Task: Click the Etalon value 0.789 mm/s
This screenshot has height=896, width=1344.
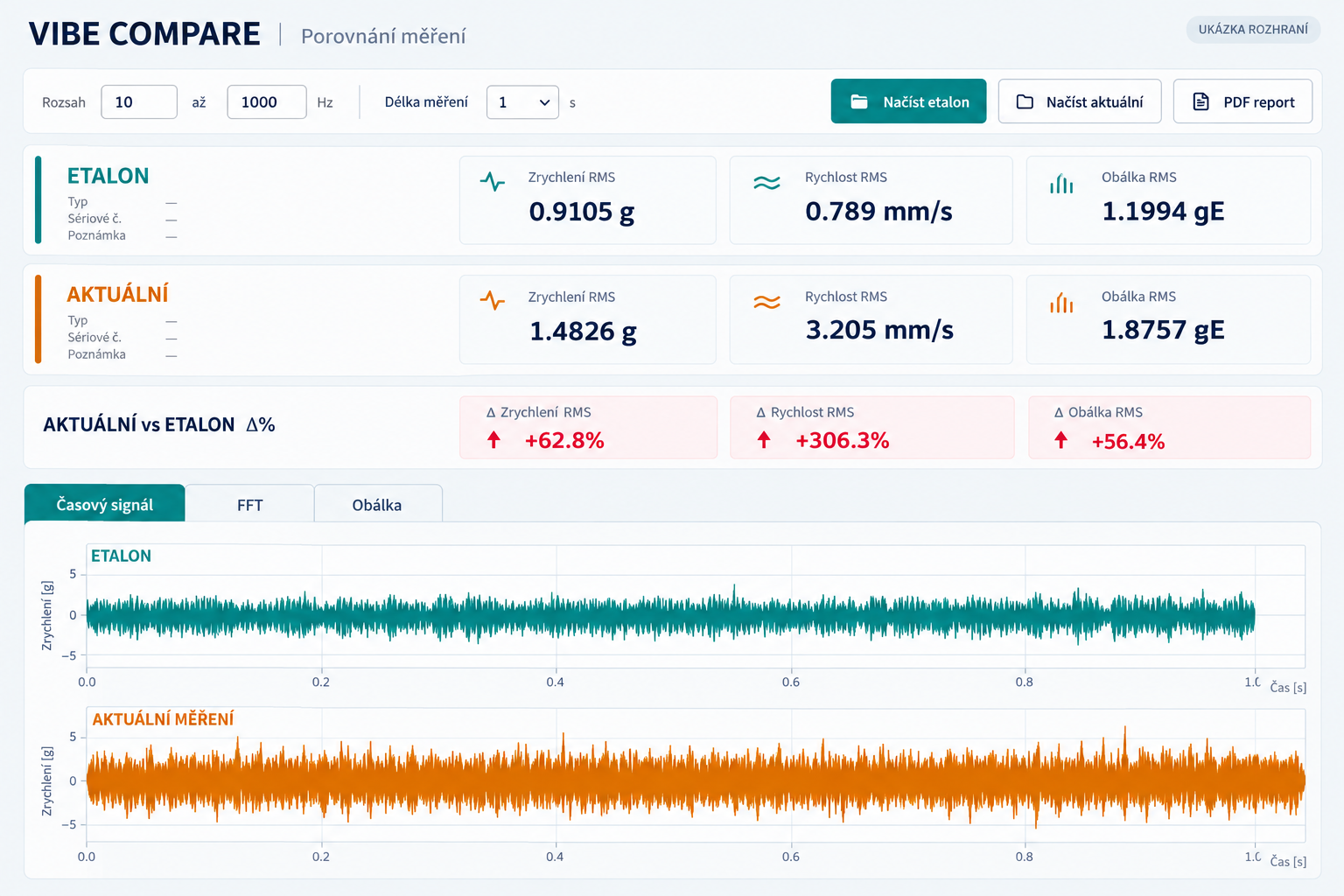Action: pos(878,212)
